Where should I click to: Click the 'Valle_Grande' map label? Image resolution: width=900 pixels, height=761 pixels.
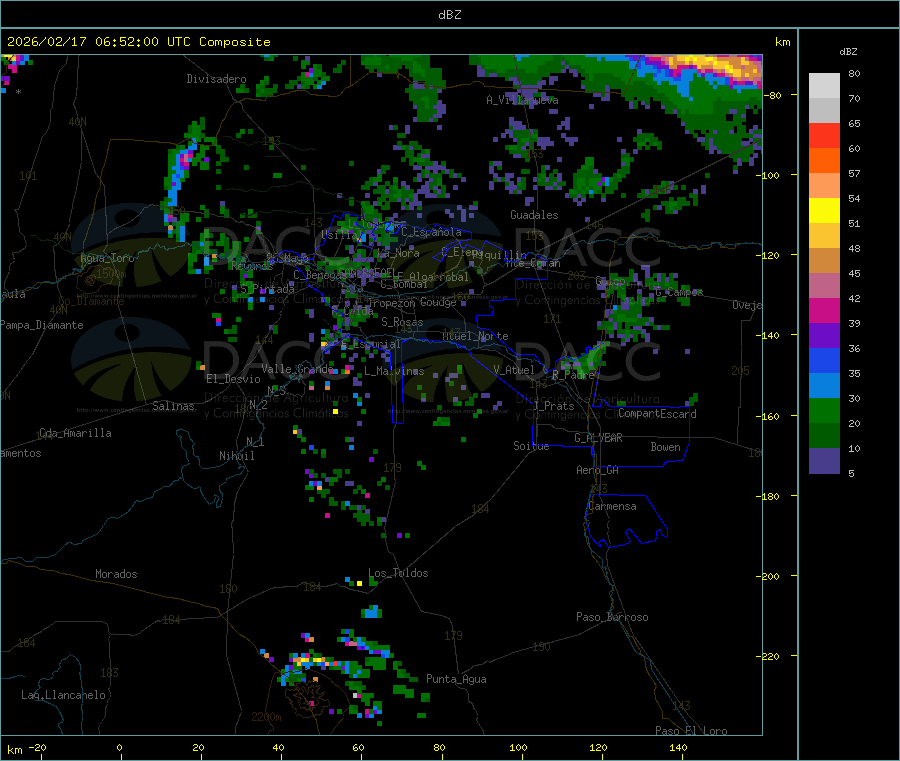297,369
